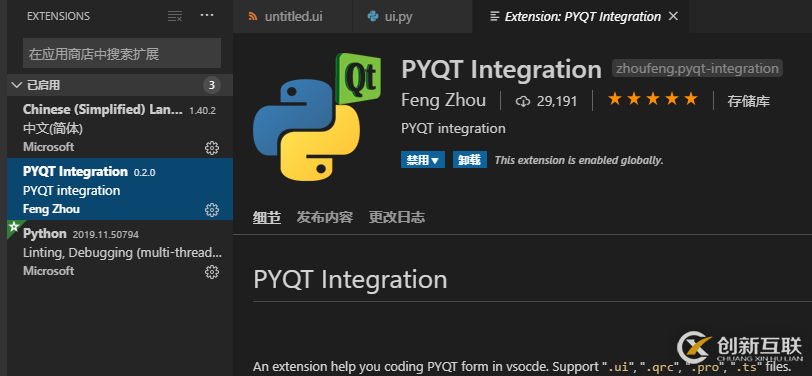Screen dimensions: 812x376
Task: Select the PYQT Integration extension in list
Action: tap(120, 189)
